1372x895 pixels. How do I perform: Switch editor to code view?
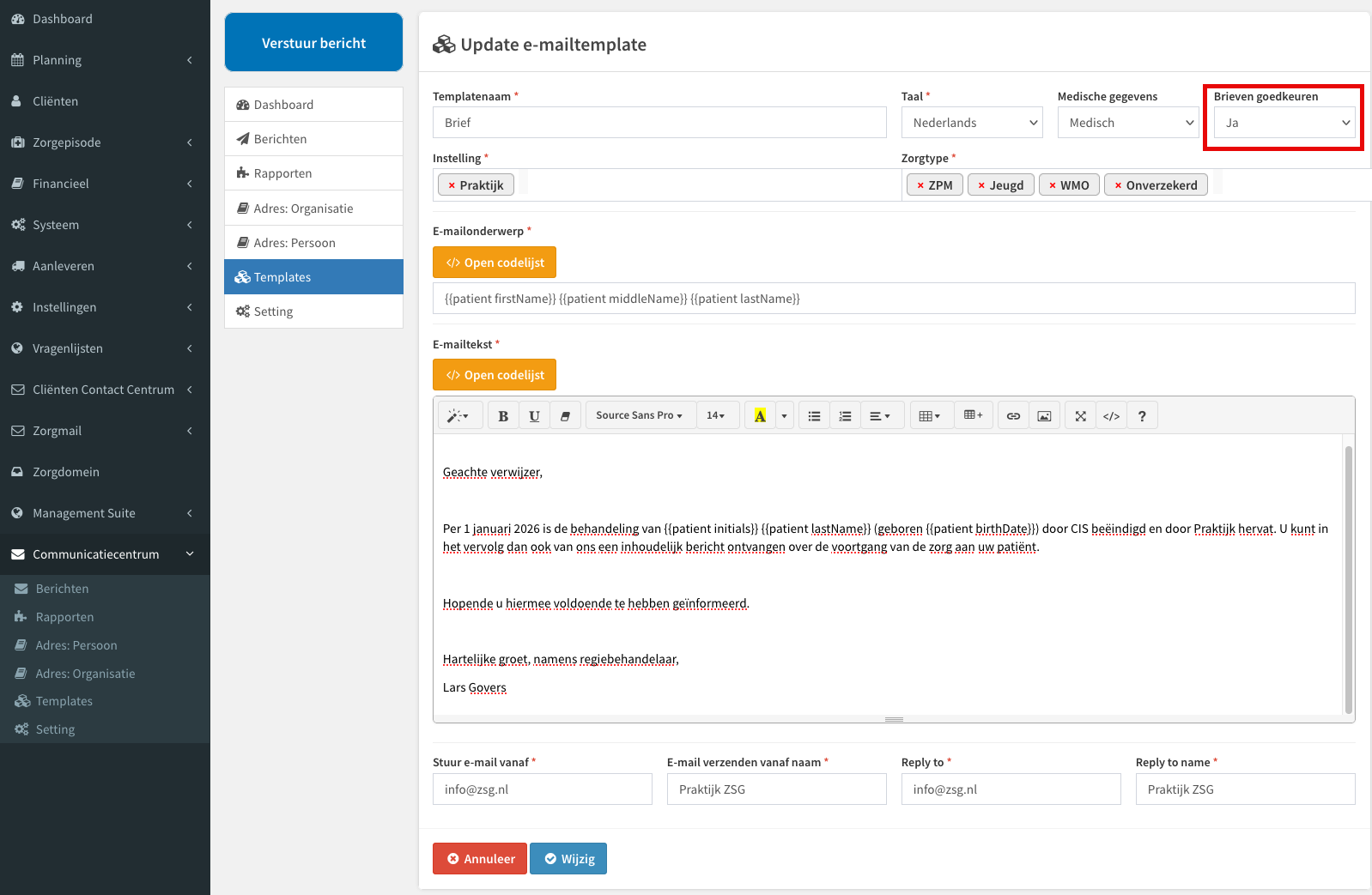coord(1111,416)
